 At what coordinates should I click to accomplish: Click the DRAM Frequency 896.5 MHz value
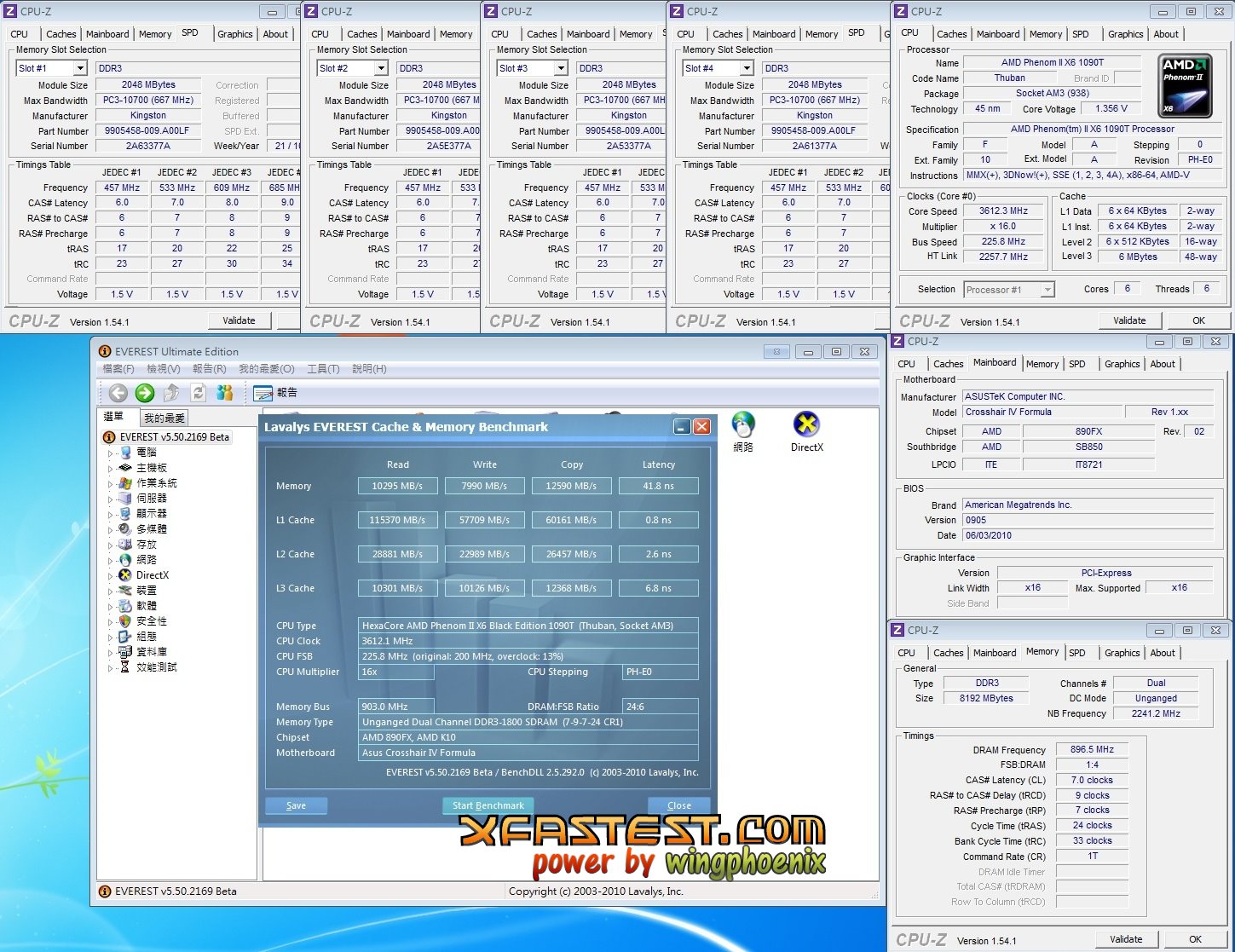pyautogui.click(x=1092, y=749)
